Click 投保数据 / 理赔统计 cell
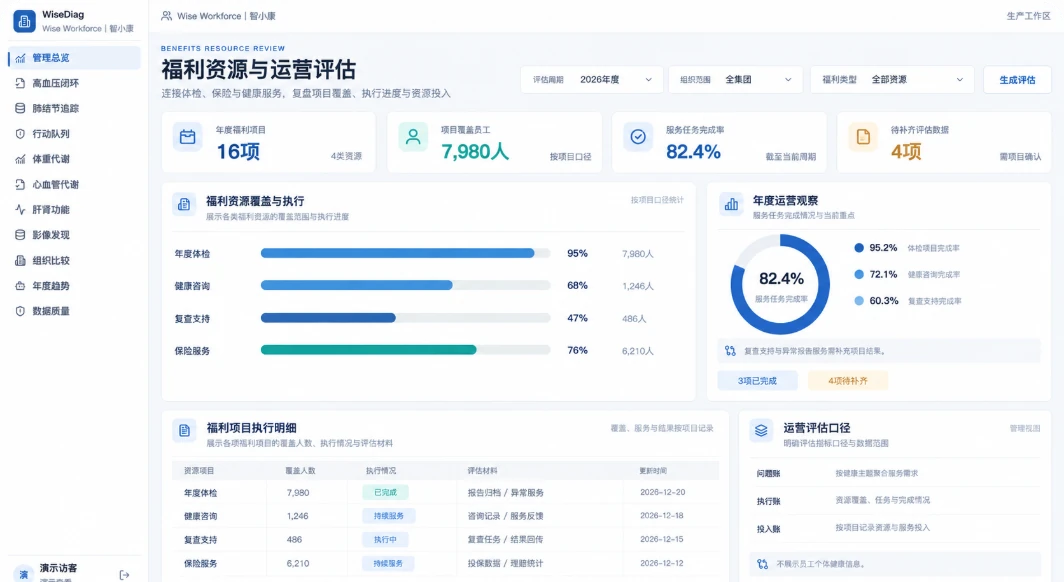Screen dimensions: 1064x582 point(505,564)
